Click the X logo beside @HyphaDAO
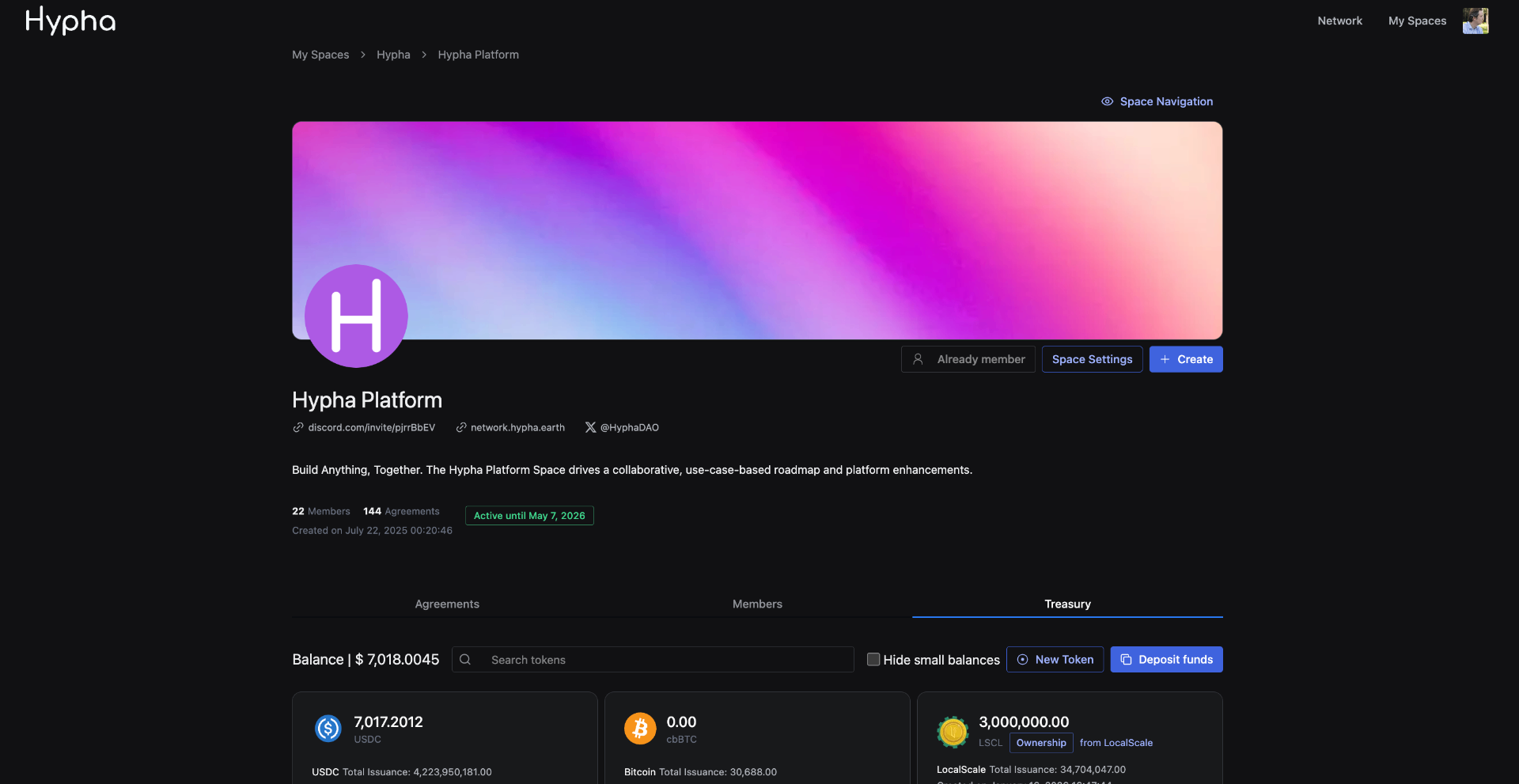This screenshot has height=784, width=1519. [590, 427]
